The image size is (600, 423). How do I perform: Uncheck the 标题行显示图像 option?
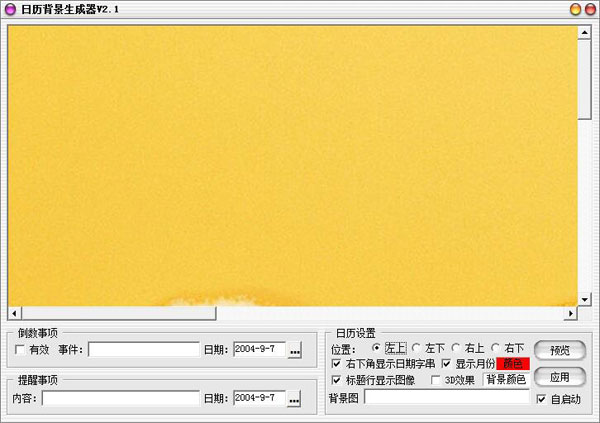point(336,380)
